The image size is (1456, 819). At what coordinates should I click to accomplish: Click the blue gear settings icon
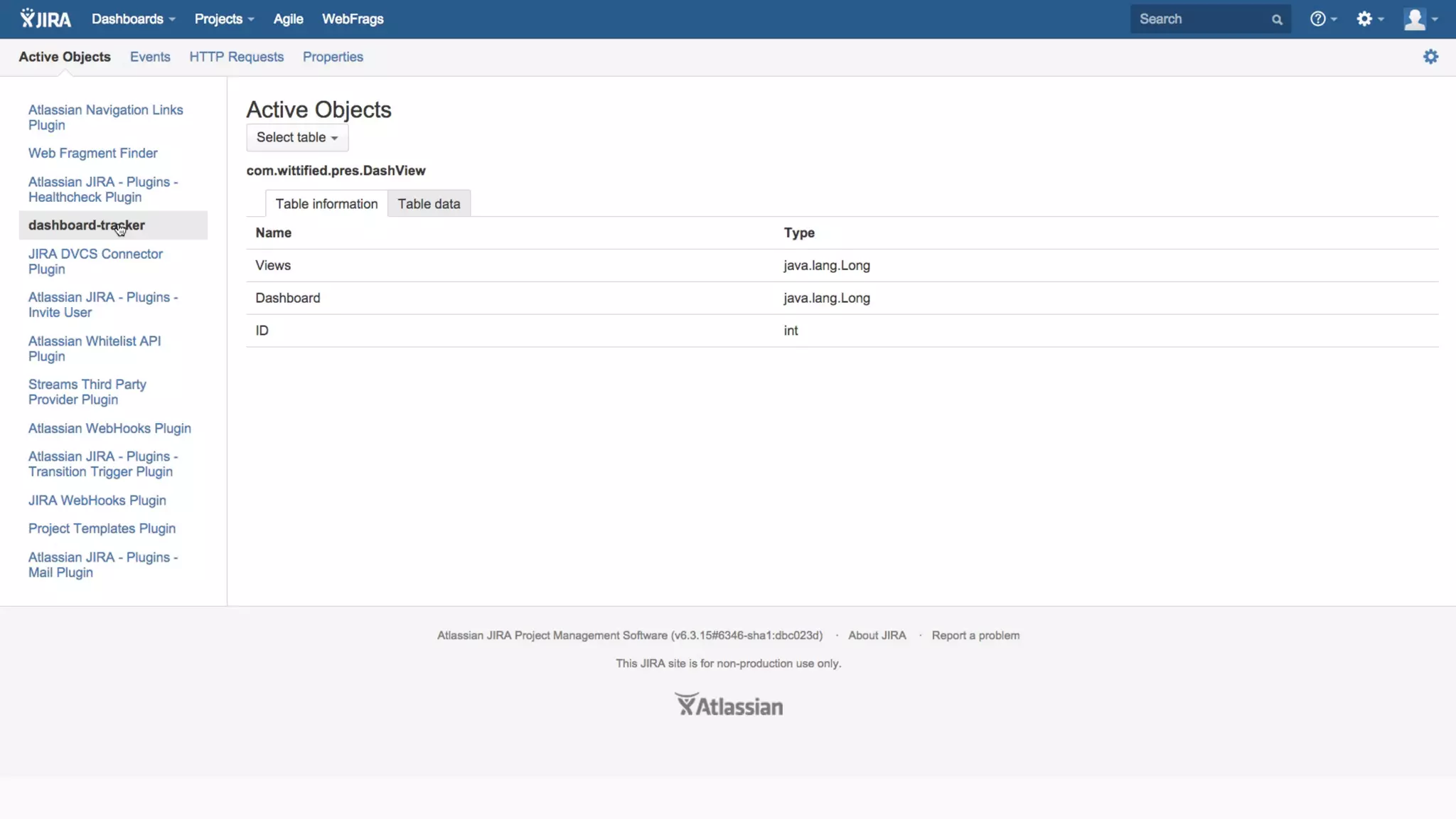click(x=1430, y=57)
